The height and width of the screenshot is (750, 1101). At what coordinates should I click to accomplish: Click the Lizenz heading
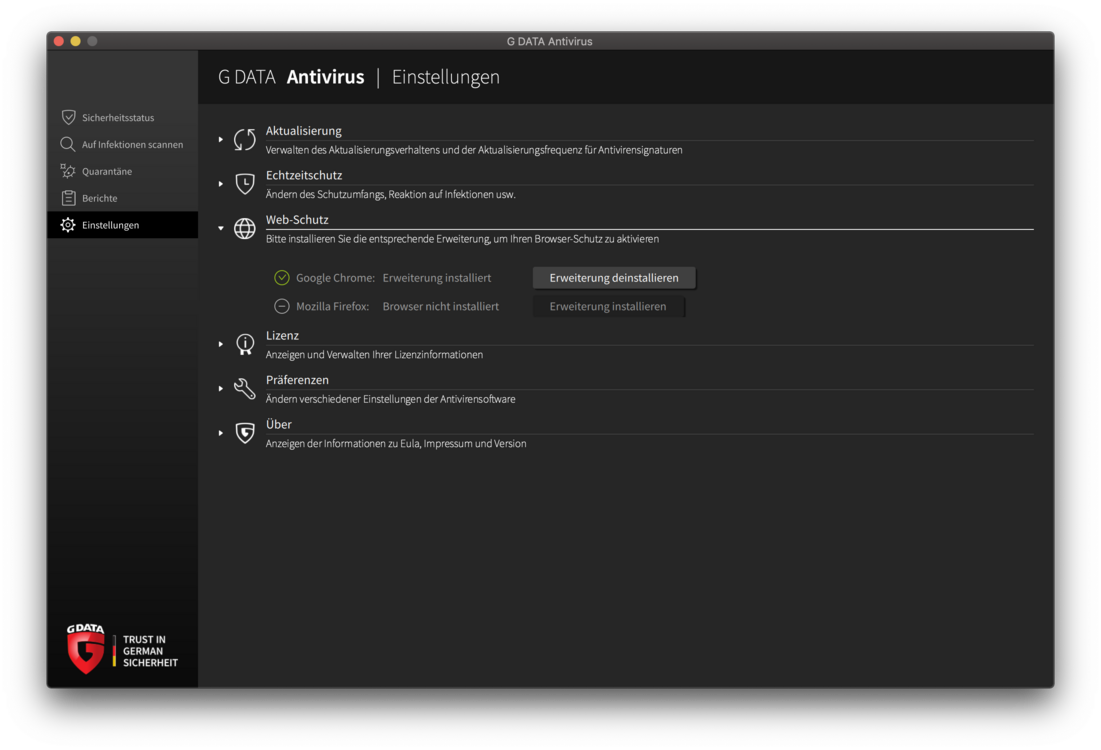(x=282, y=336)
